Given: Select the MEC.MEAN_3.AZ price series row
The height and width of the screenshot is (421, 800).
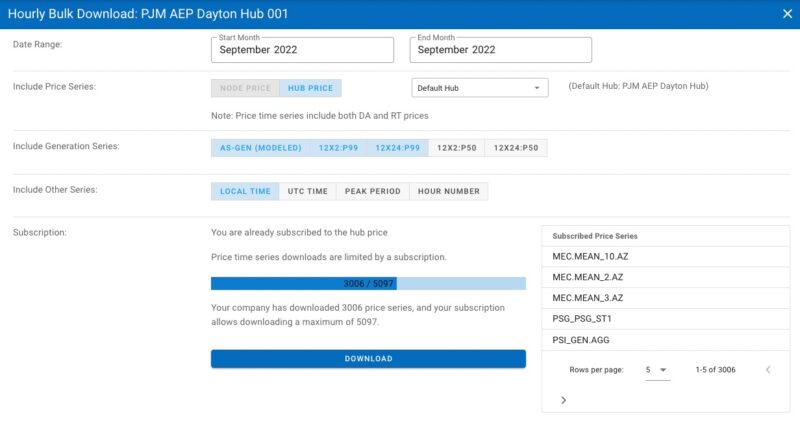Looking at the screenshot, I should coord(665,298).
